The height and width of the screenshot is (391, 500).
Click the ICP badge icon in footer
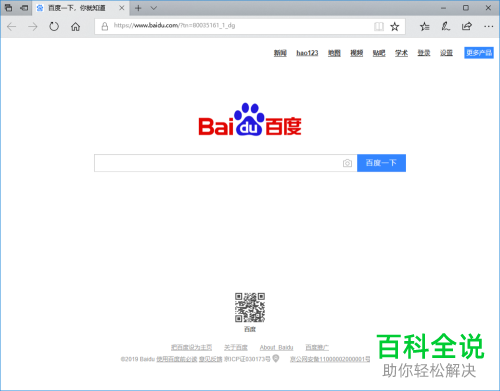tap(276, 358)
